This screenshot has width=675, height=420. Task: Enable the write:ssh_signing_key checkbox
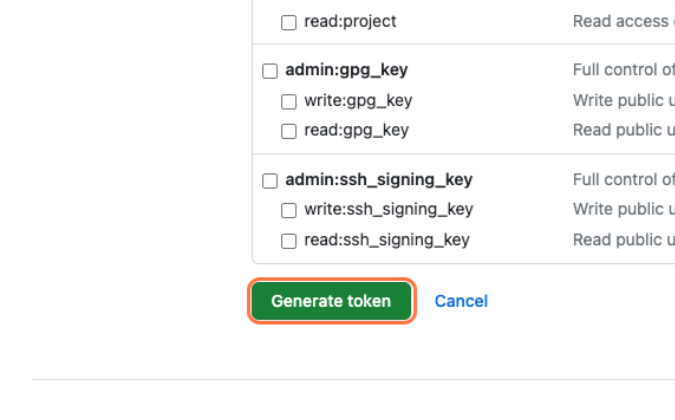[289, 210]
